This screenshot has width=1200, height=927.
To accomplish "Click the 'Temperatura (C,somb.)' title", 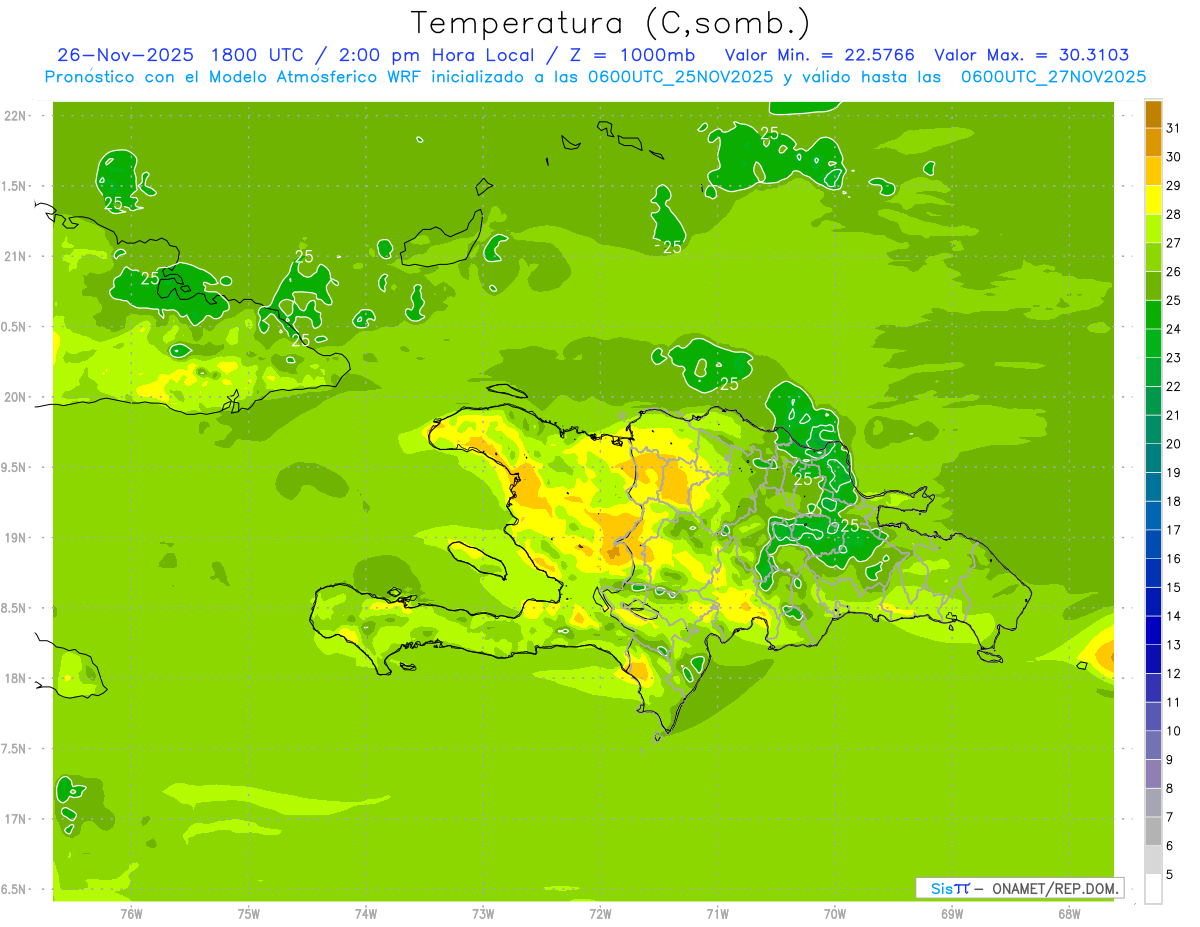I will tap(611, 24).
